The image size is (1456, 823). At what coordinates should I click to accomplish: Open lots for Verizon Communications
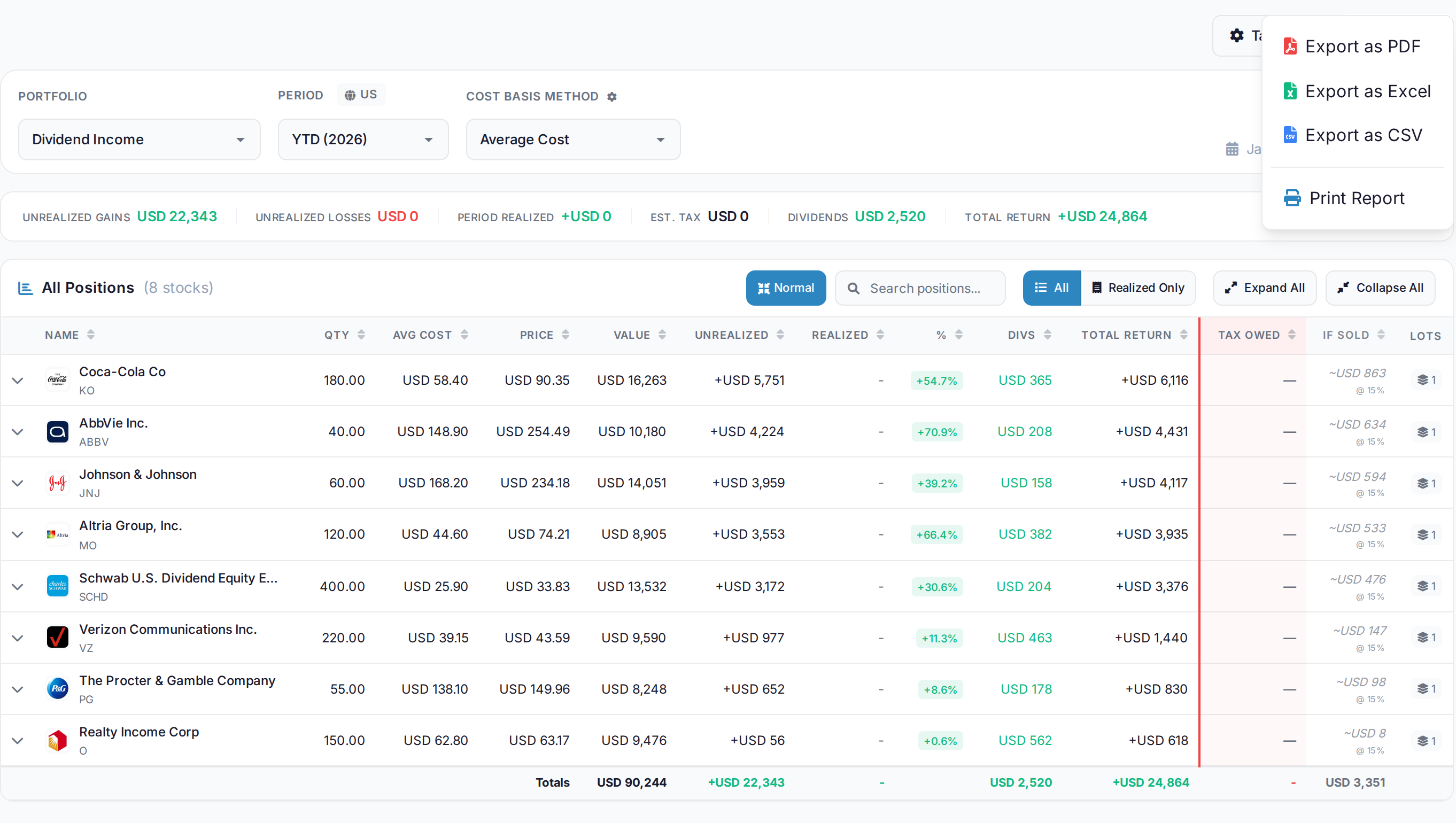(x=1426, y=638)
